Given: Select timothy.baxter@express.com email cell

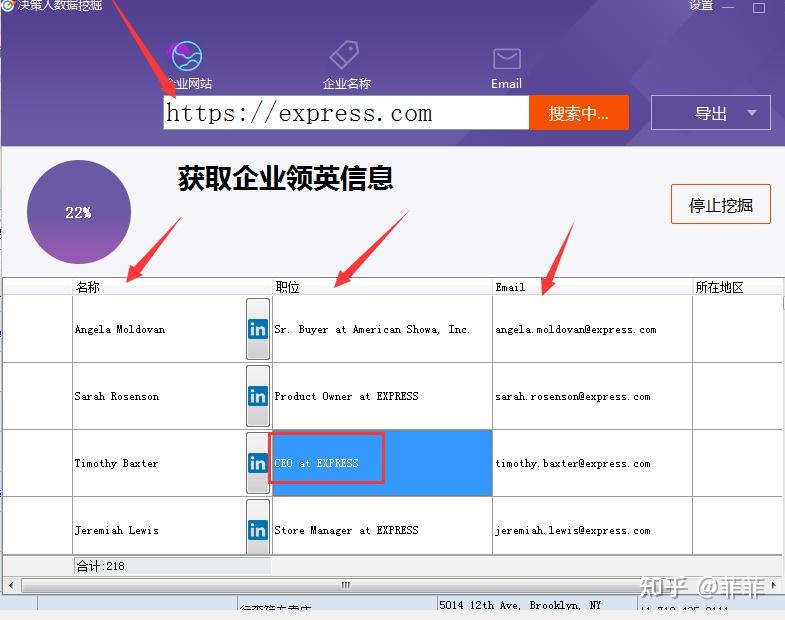Looking at the screenshot, I should pos(593,463).
